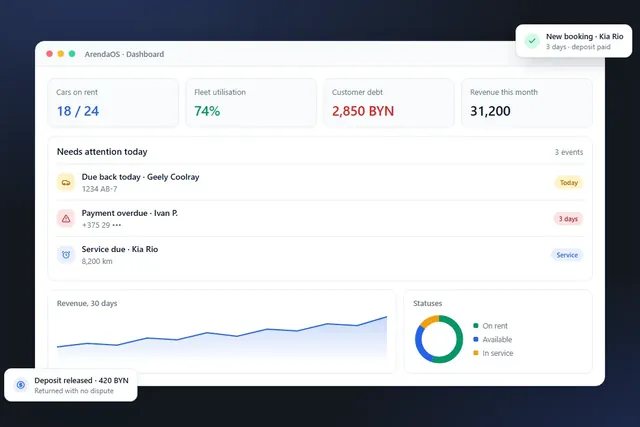This screenshot has height=427, width=640.
Task: Click the '2,850 BYN' debt value
Action: coord(363,111)
